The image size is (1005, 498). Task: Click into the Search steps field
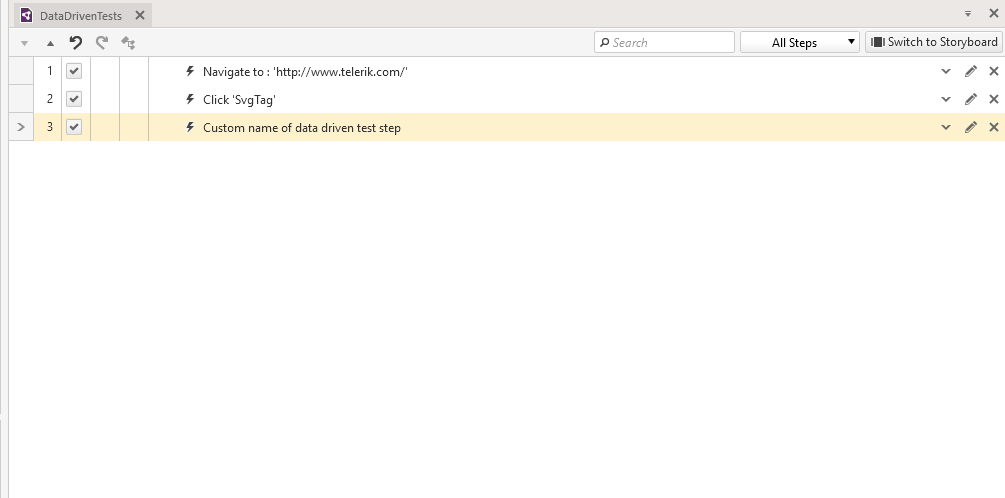coord(670,42)
